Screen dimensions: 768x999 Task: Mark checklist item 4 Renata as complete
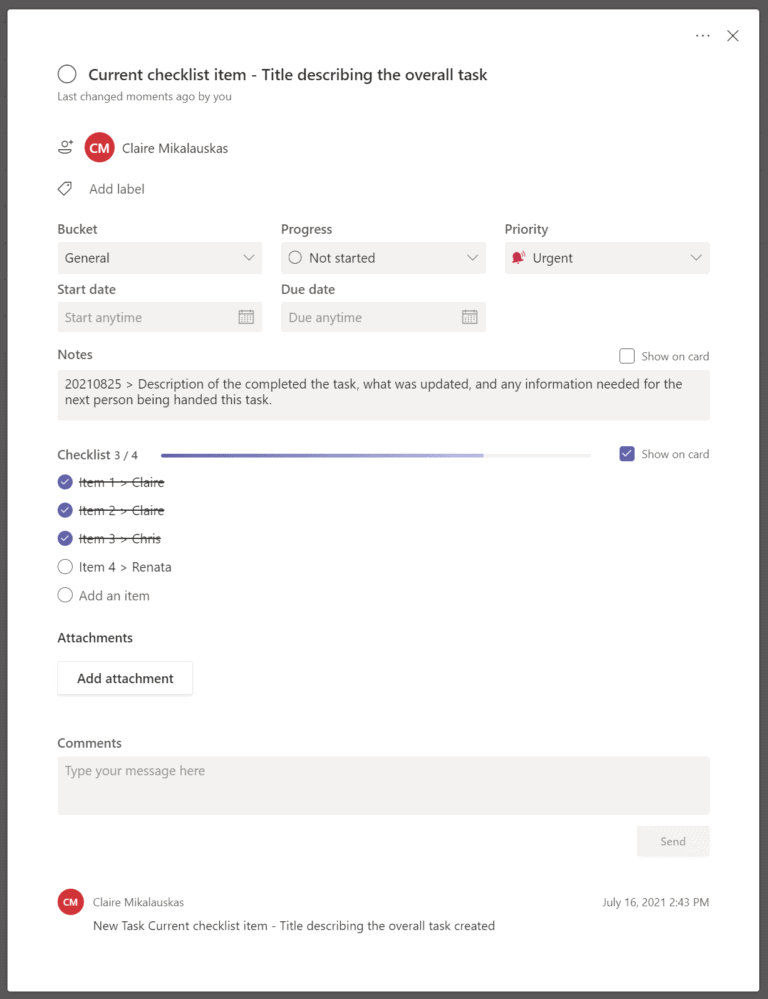[x=65, y=566]
